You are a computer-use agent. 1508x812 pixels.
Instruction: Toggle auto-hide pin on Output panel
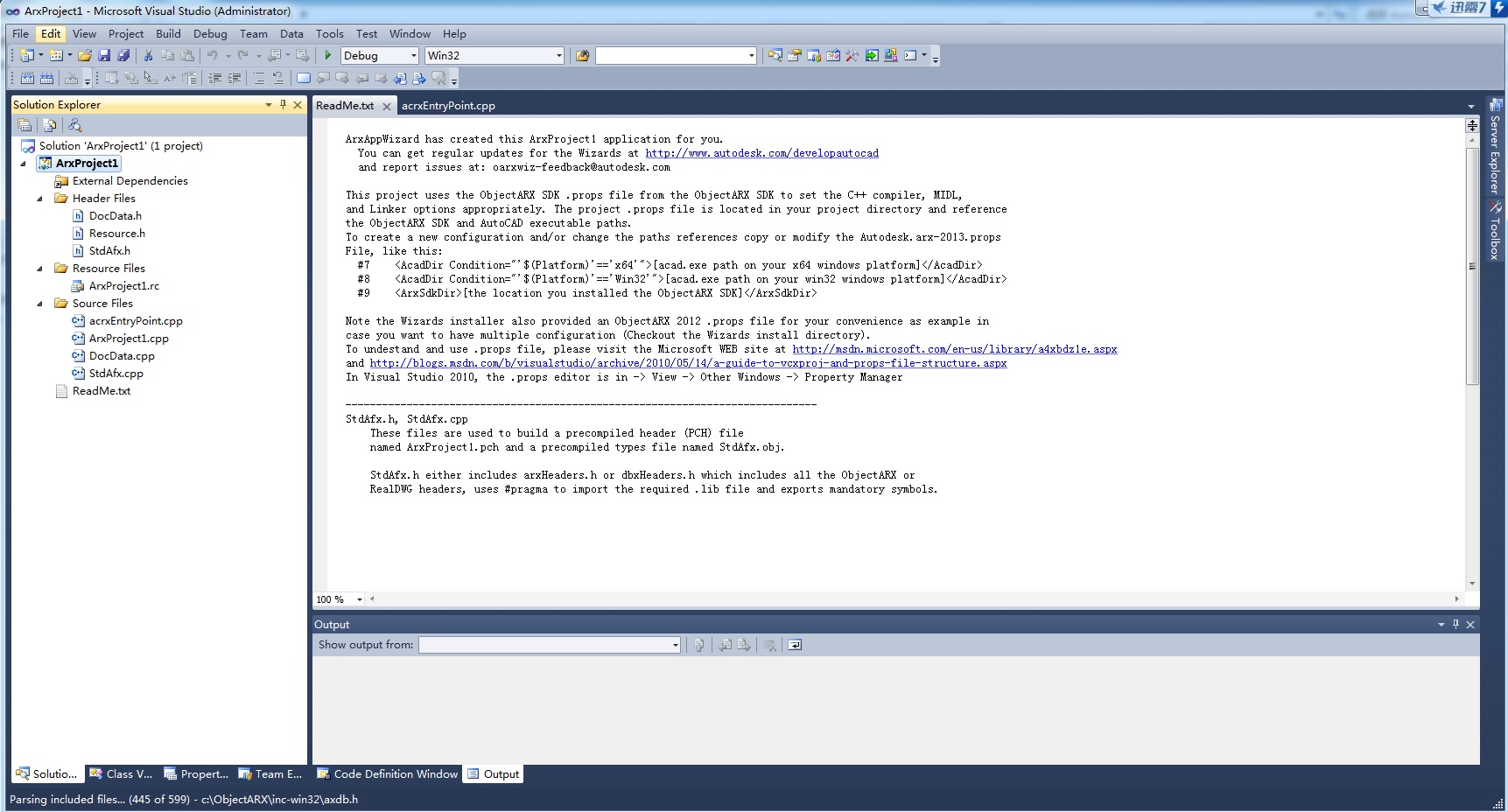coord(1455,624)
